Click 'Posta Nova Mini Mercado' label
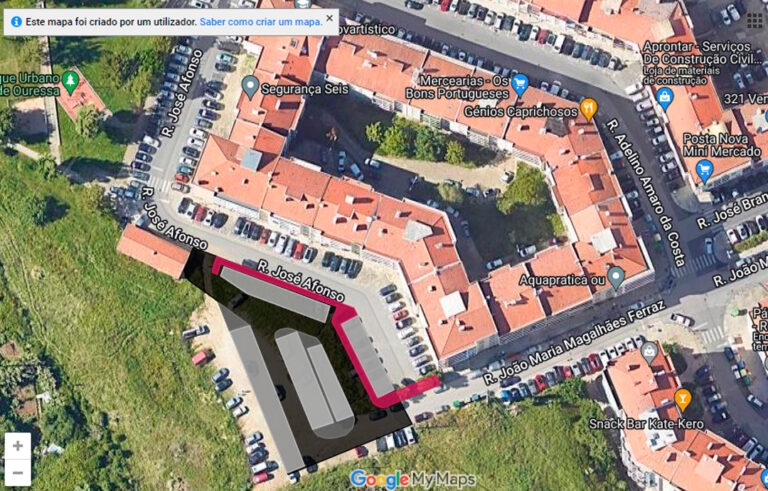This screenshot has height=491, width=768. pyautogui.click(x=722, y=145)
